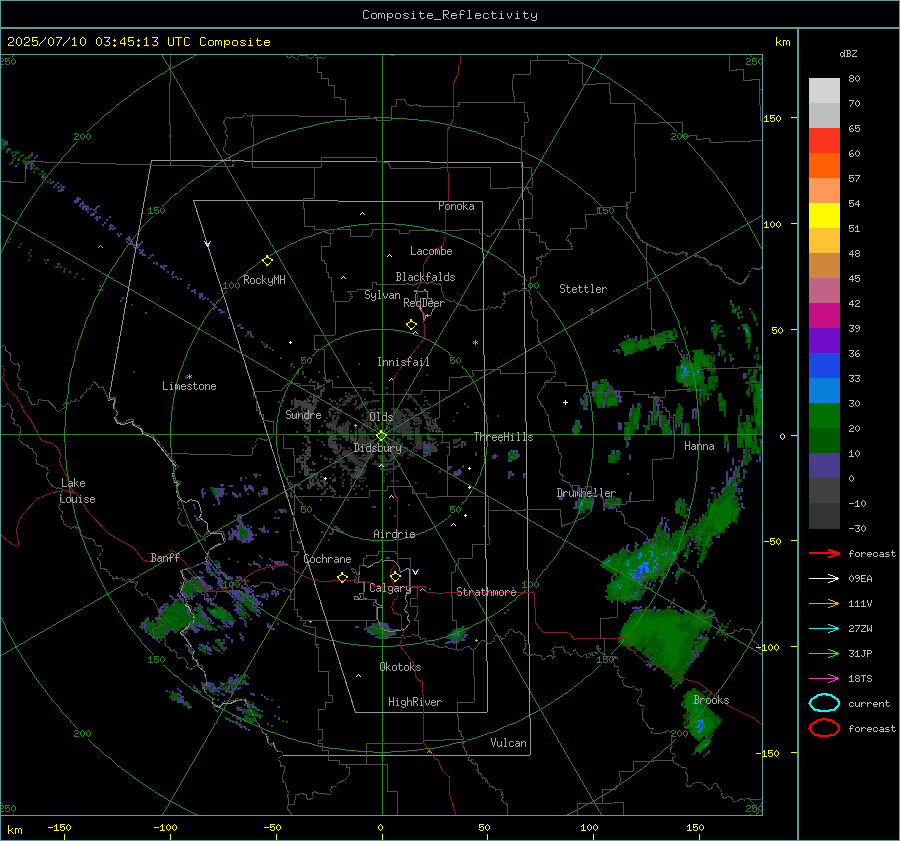The height and width of the screenshot is (841, 900).
Task: Click the yellow diamond marker below RedDeer
Action: [411, 325]
